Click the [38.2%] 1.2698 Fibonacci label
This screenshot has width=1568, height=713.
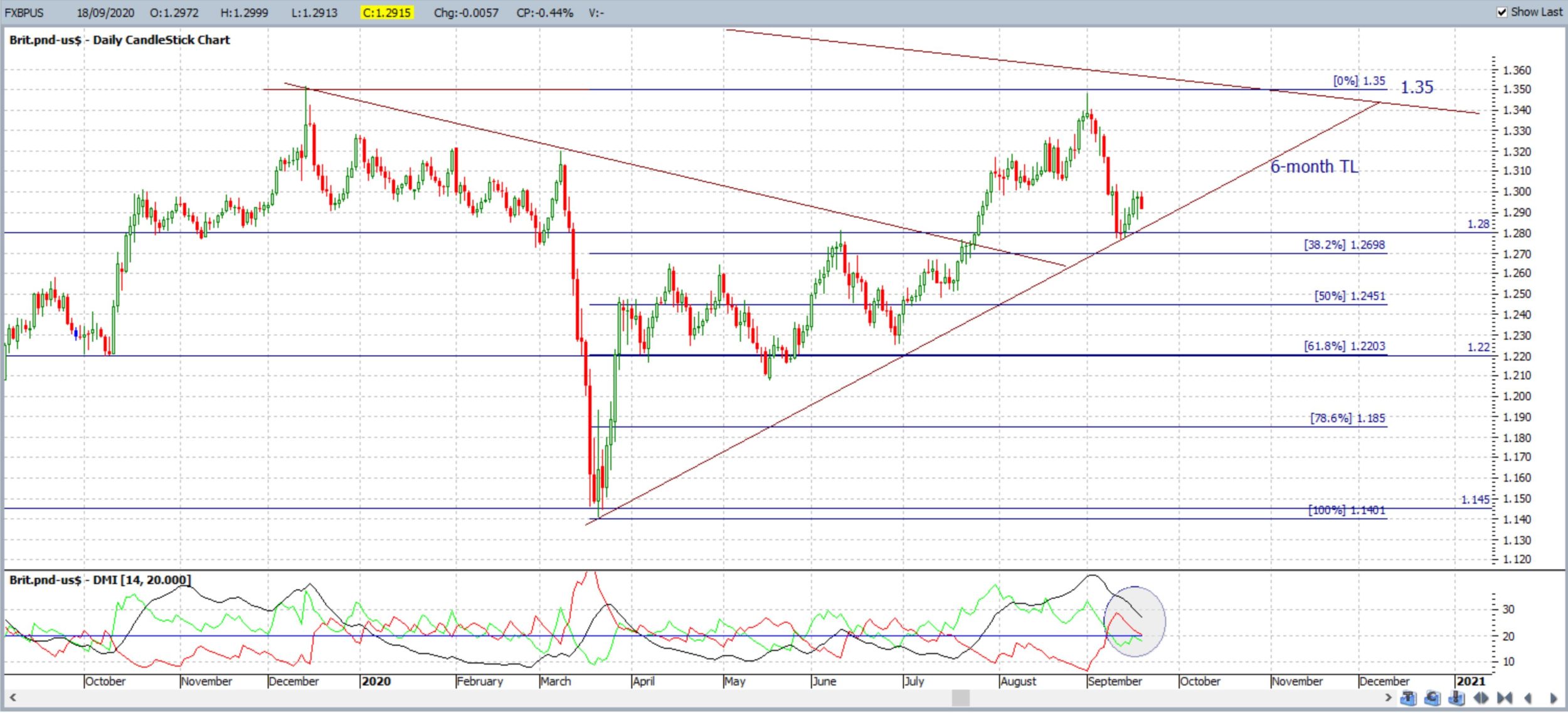point(1344,245)
